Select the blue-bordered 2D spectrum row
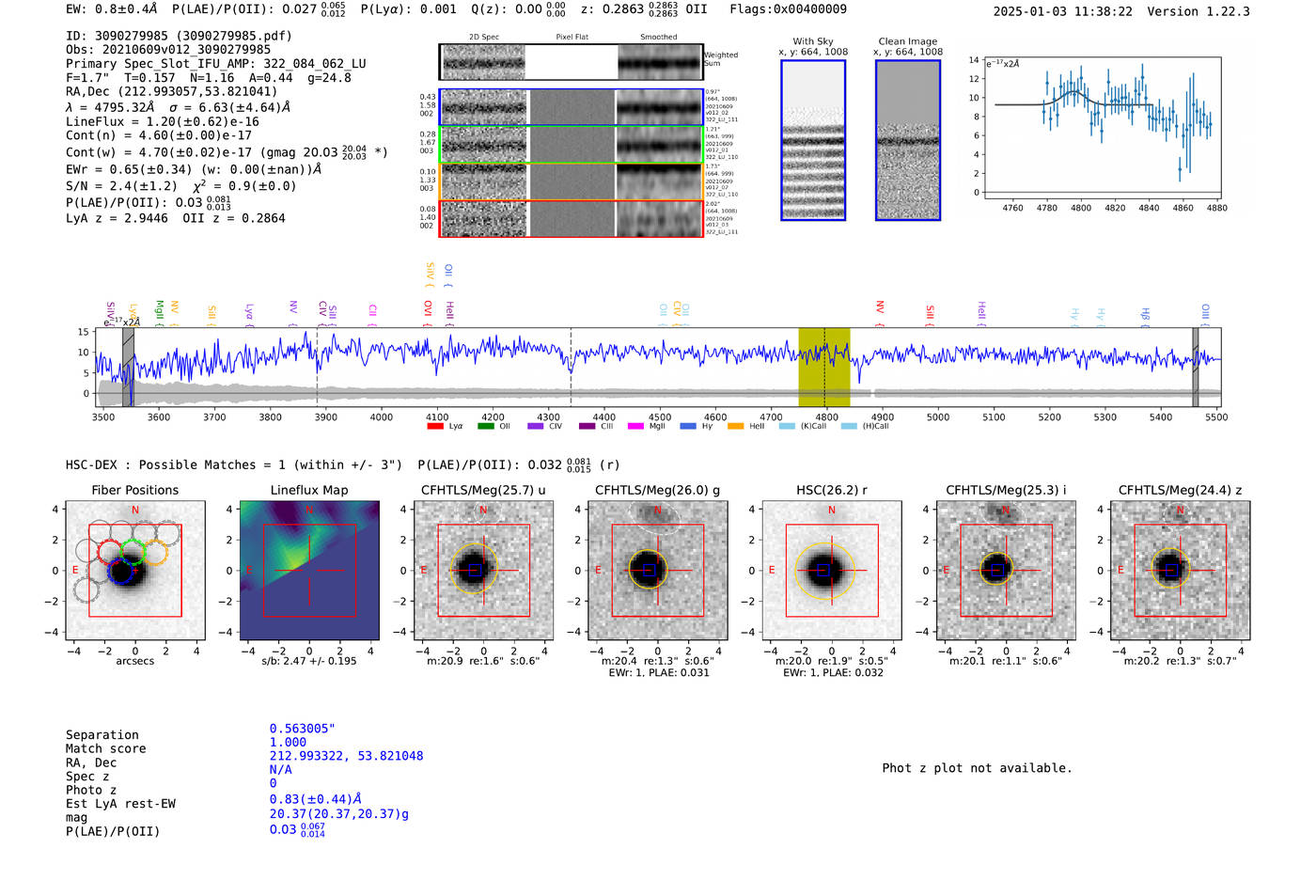The width and height of the screenshot is (1316, 896). (571, 107)
